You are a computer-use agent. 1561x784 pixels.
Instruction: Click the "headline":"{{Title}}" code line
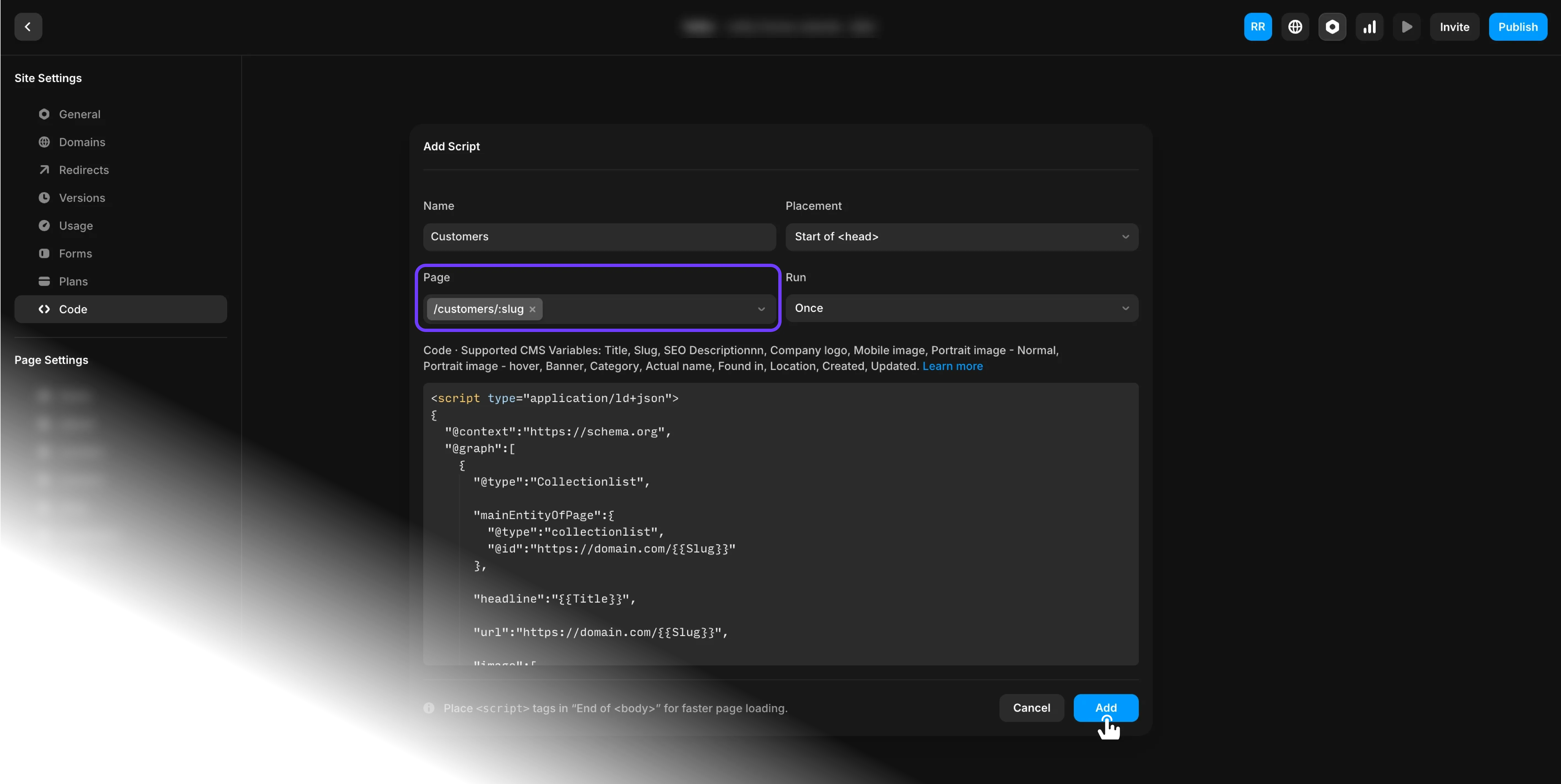[x=554, y=599]
